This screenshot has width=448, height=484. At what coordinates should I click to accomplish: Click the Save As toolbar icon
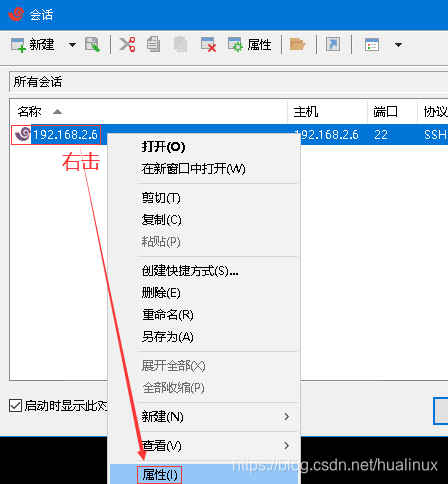92,45
